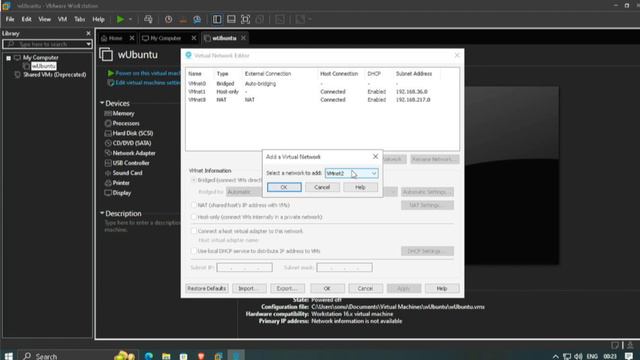
Task: Open the File menu
Action: tap(10, 19)
